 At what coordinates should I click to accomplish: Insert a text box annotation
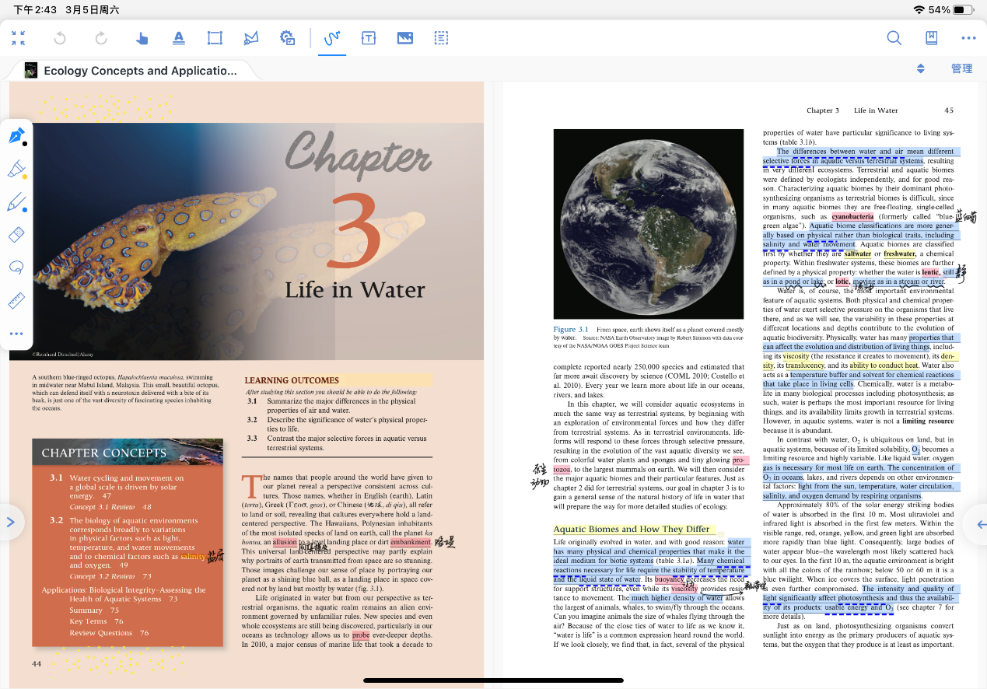coord(368,38)
